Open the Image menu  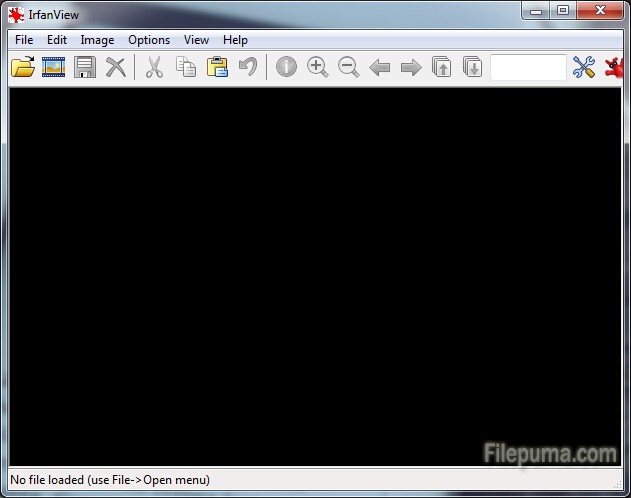[x=97, y=40]
